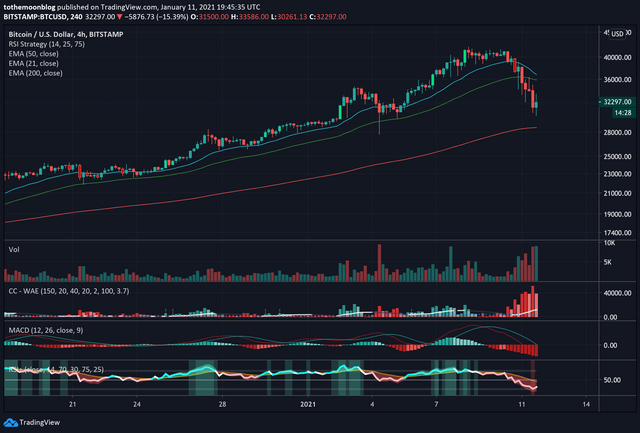Click the 10K volume axis label
Viewport: 640px width, 433px height.
pyautogui.click(x=609, y=243)
